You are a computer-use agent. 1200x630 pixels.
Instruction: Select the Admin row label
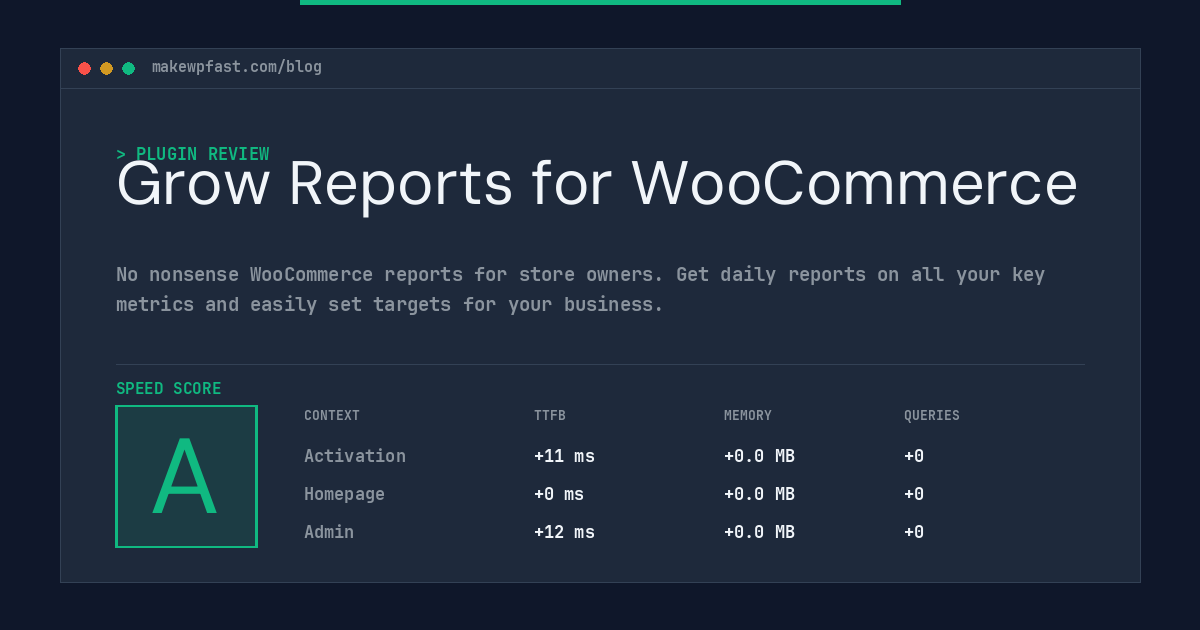tap(329, 532)
